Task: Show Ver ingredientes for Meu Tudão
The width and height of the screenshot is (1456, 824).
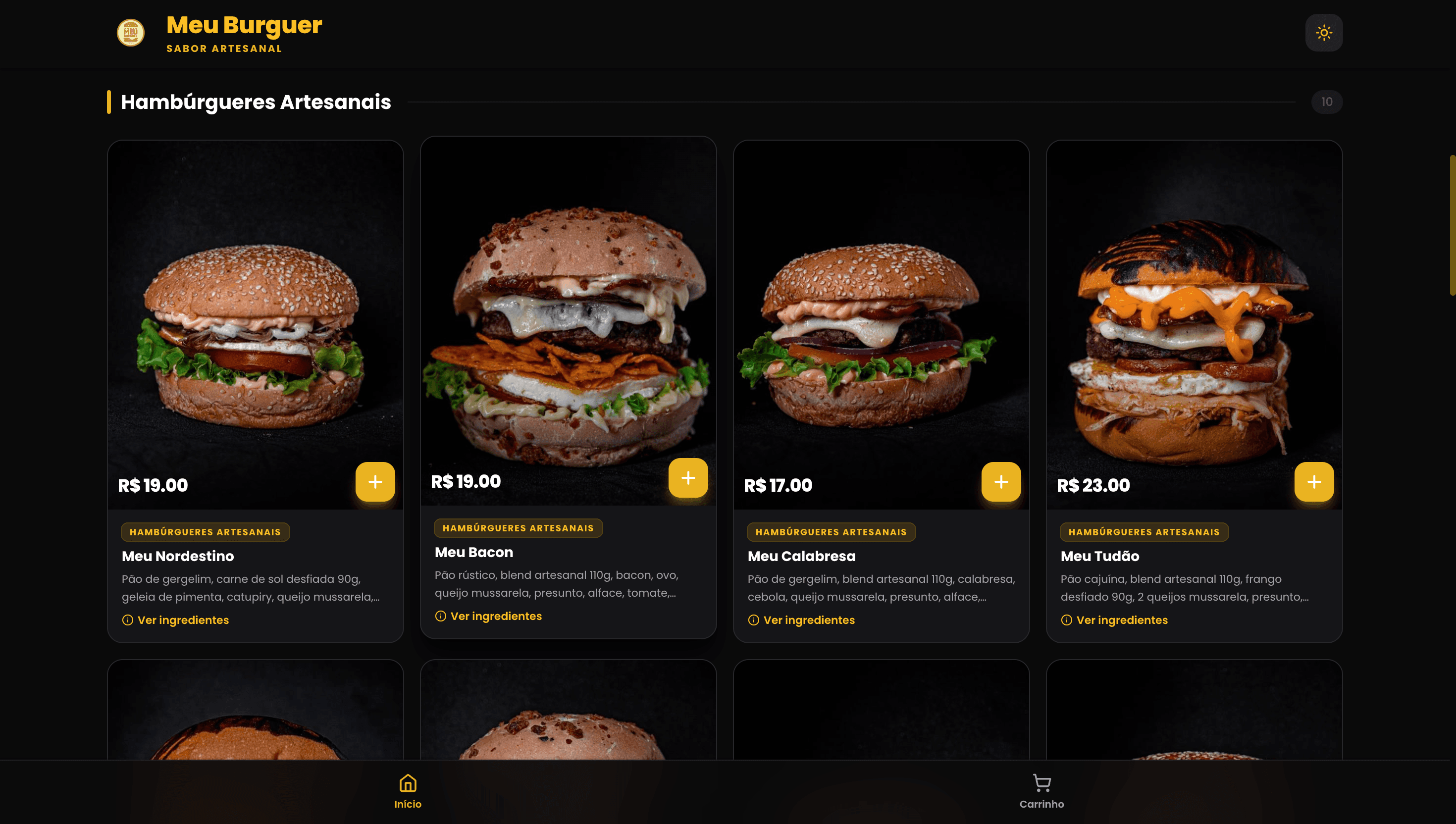Action: coord(1114,619)
